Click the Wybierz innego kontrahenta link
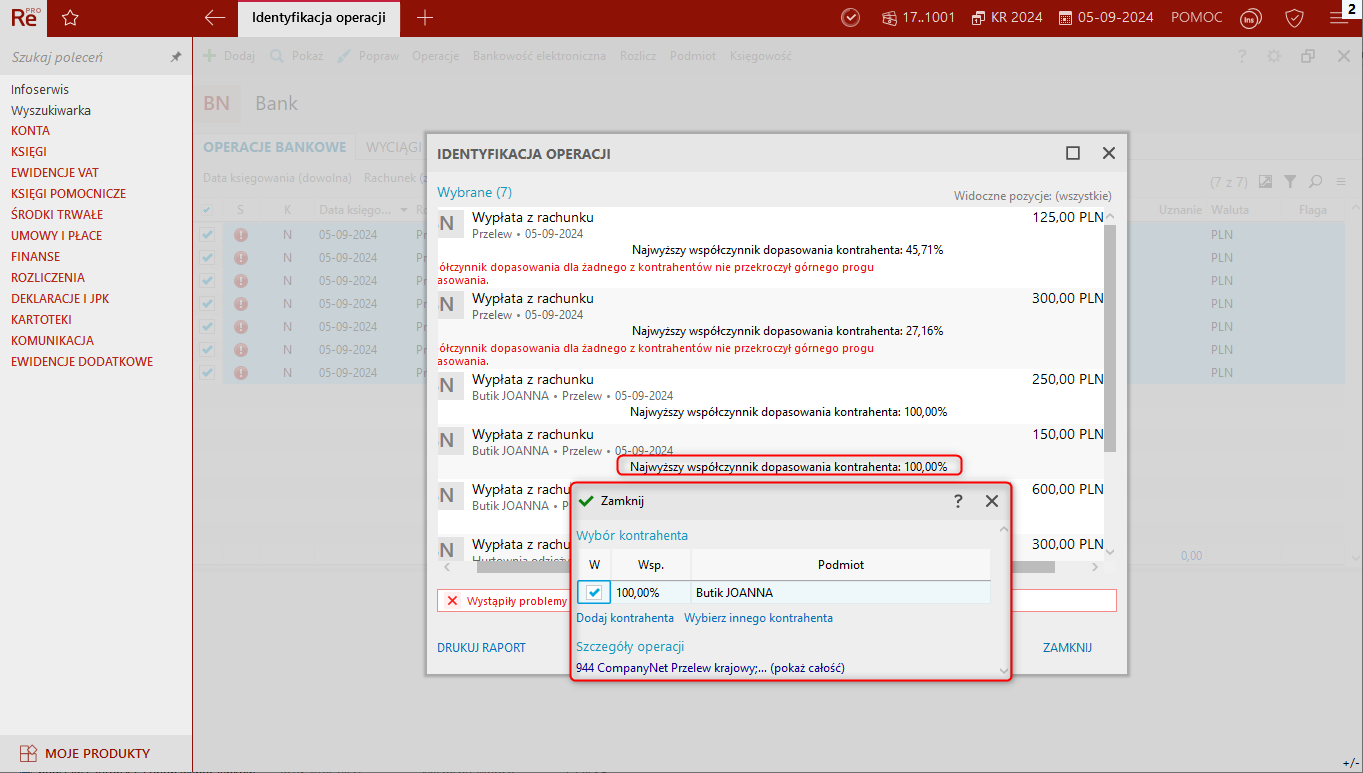This screenshot has width=1363, height=773. [x=758, y=618]
